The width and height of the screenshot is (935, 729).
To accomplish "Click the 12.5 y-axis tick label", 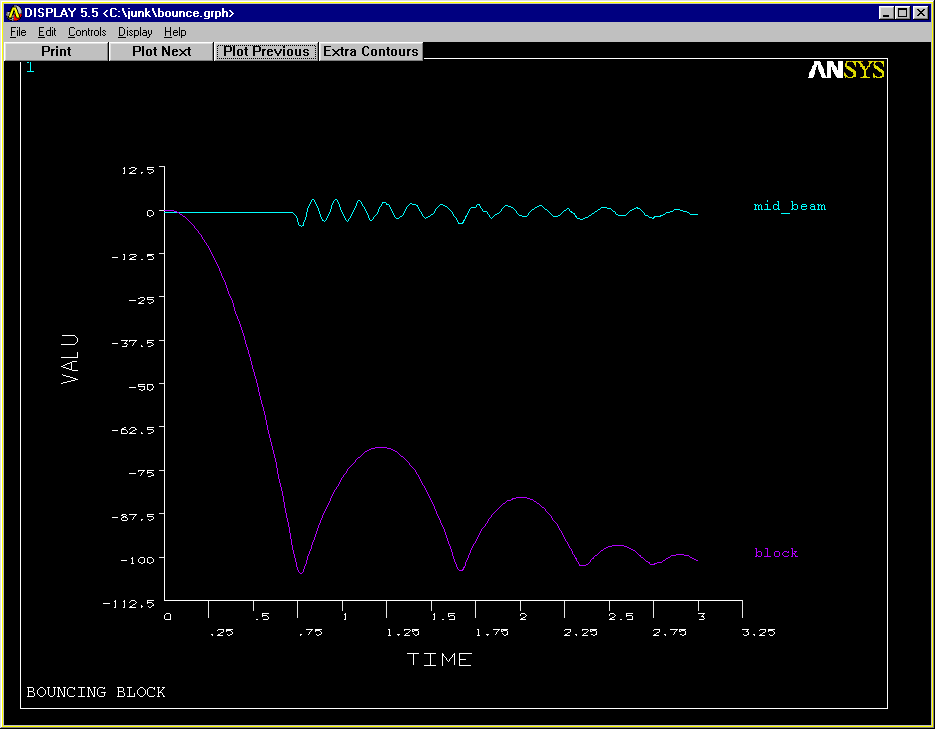I will pyautogui.click(x=138, y=170).
